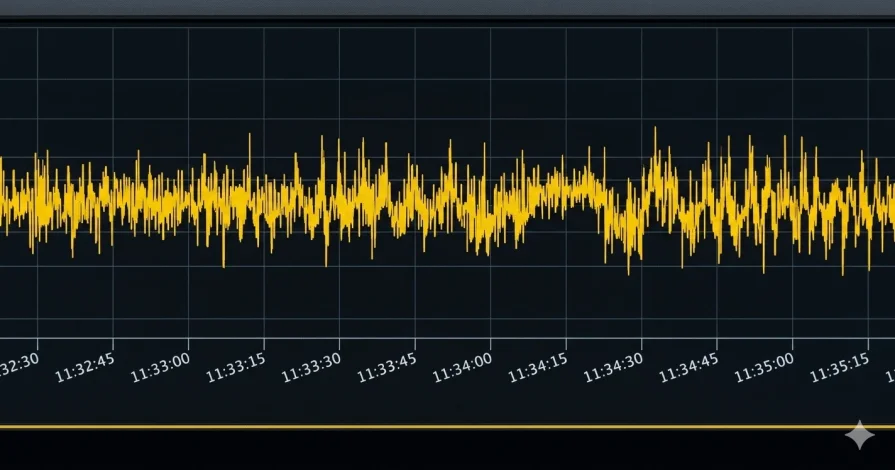
Task: Select the 11:33:00 time axis label
Action: (x=160, y=367)
